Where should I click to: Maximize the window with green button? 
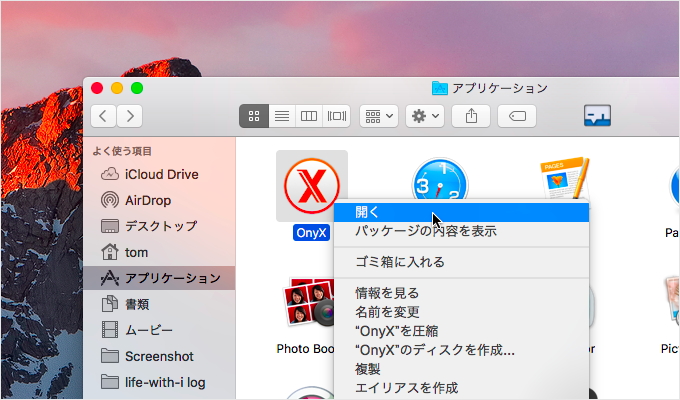tap(137, 88)
